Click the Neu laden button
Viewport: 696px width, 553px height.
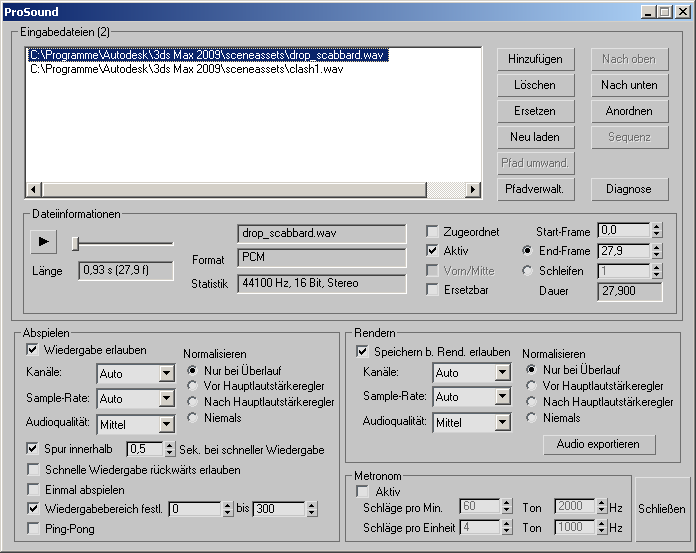[x=536, y=137]
